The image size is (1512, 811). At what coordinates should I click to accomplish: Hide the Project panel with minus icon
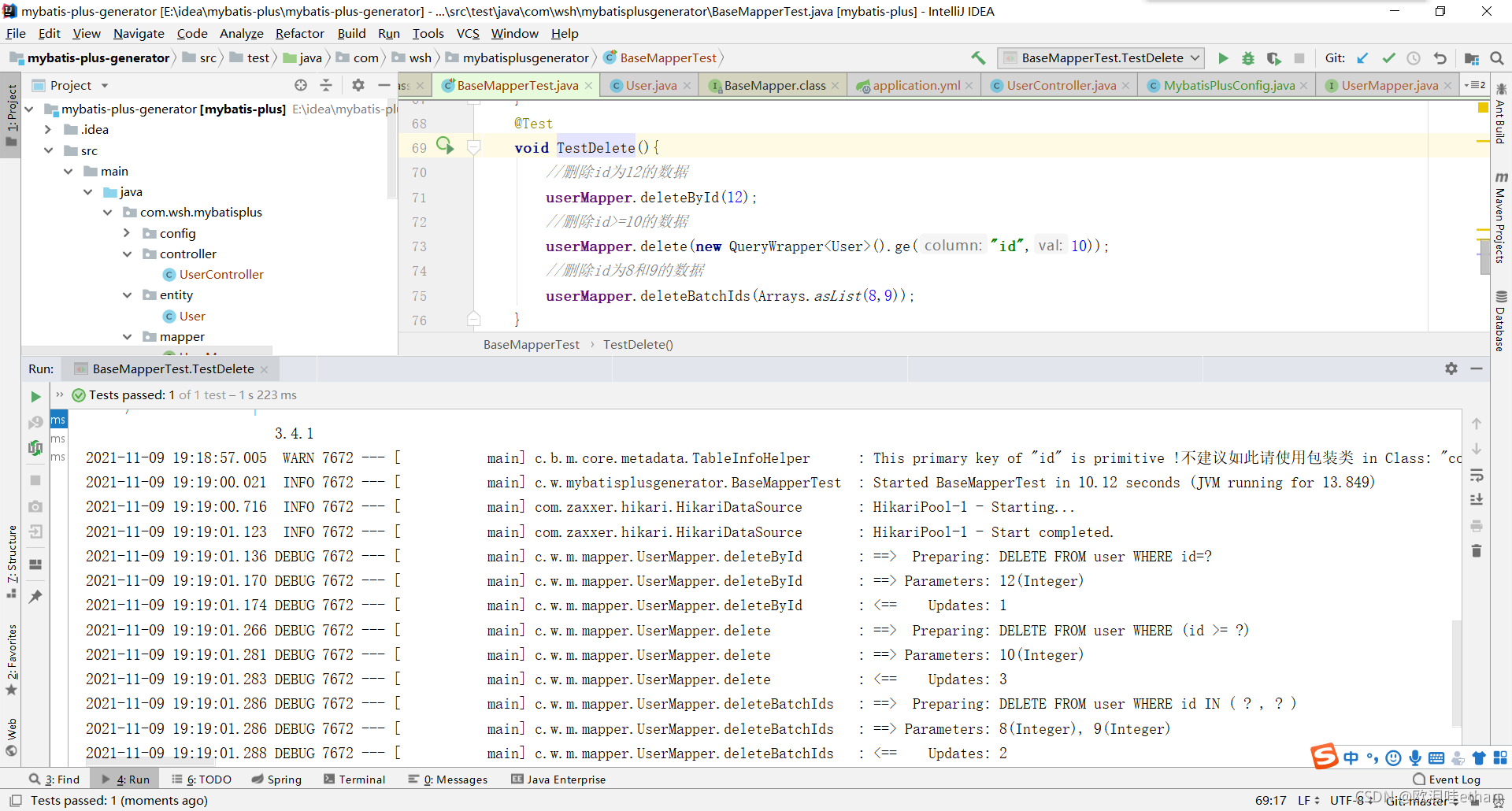384,85
